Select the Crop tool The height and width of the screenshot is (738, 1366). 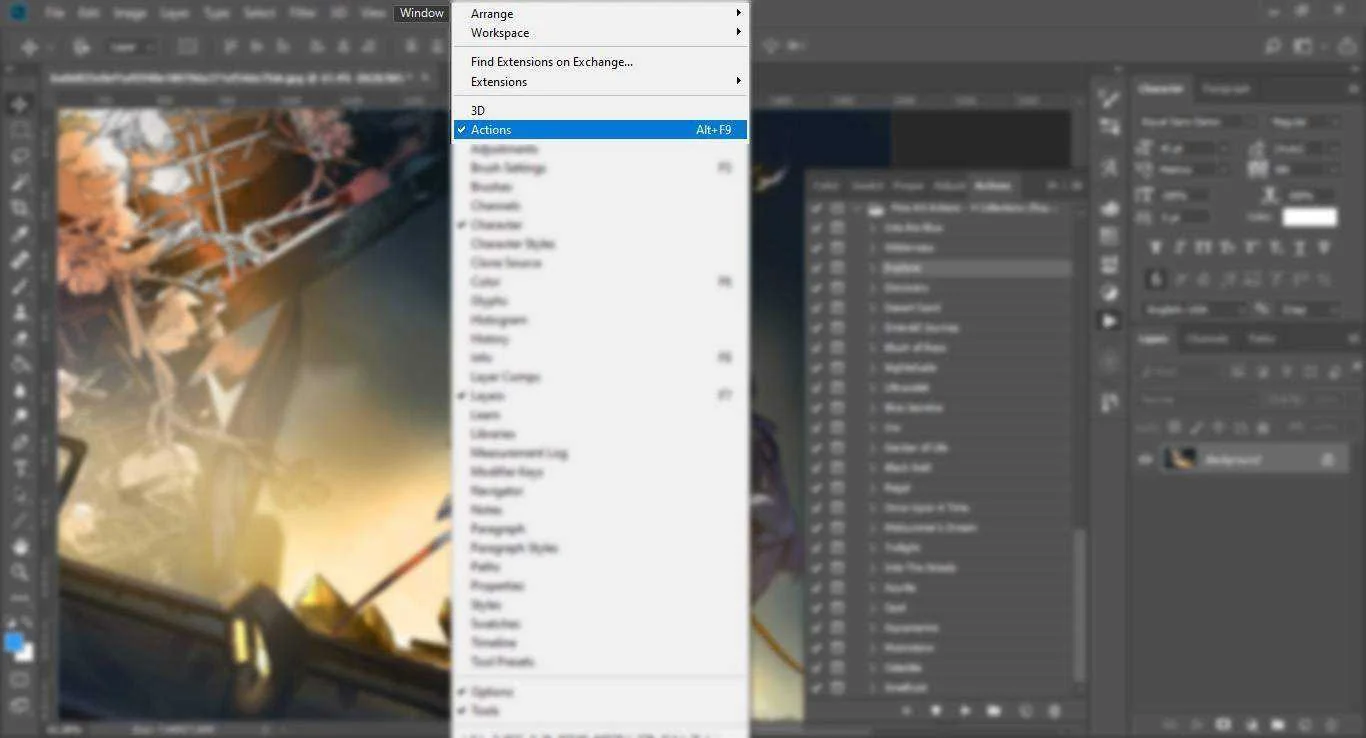[19, 208]
